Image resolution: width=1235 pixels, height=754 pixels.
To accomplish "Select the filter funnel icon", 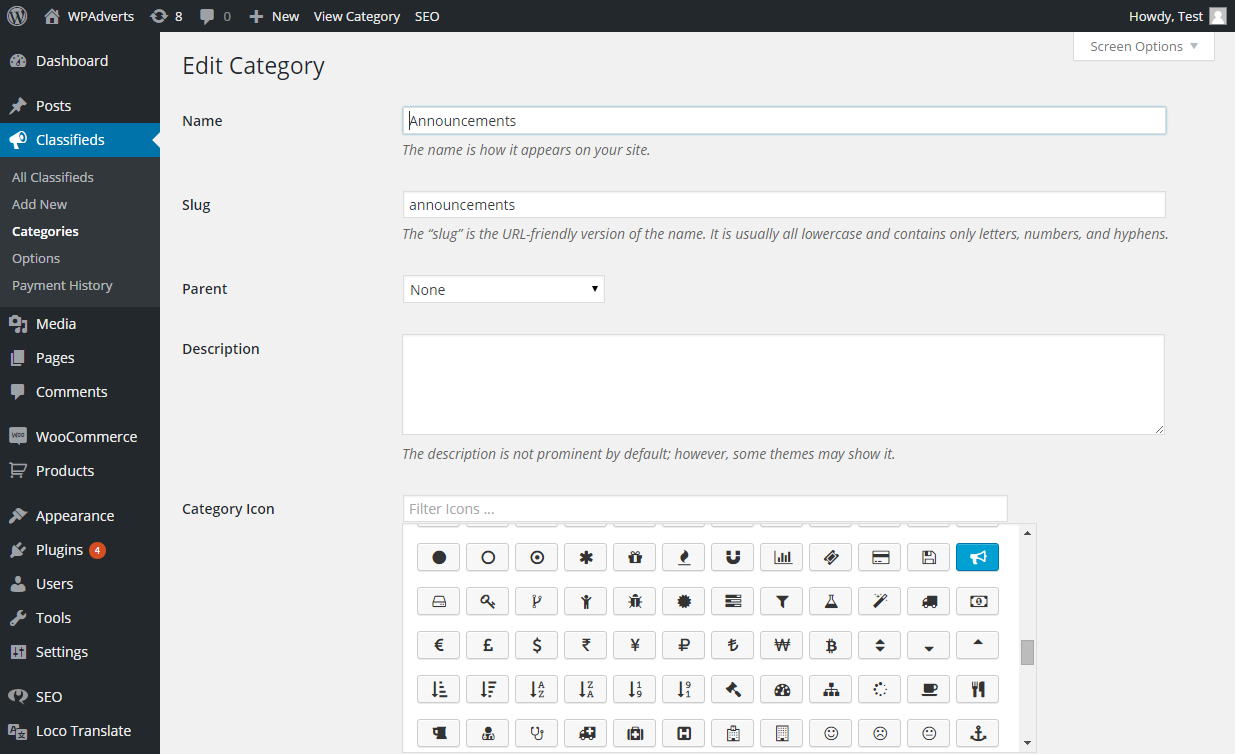I will (x=782, y=601).
